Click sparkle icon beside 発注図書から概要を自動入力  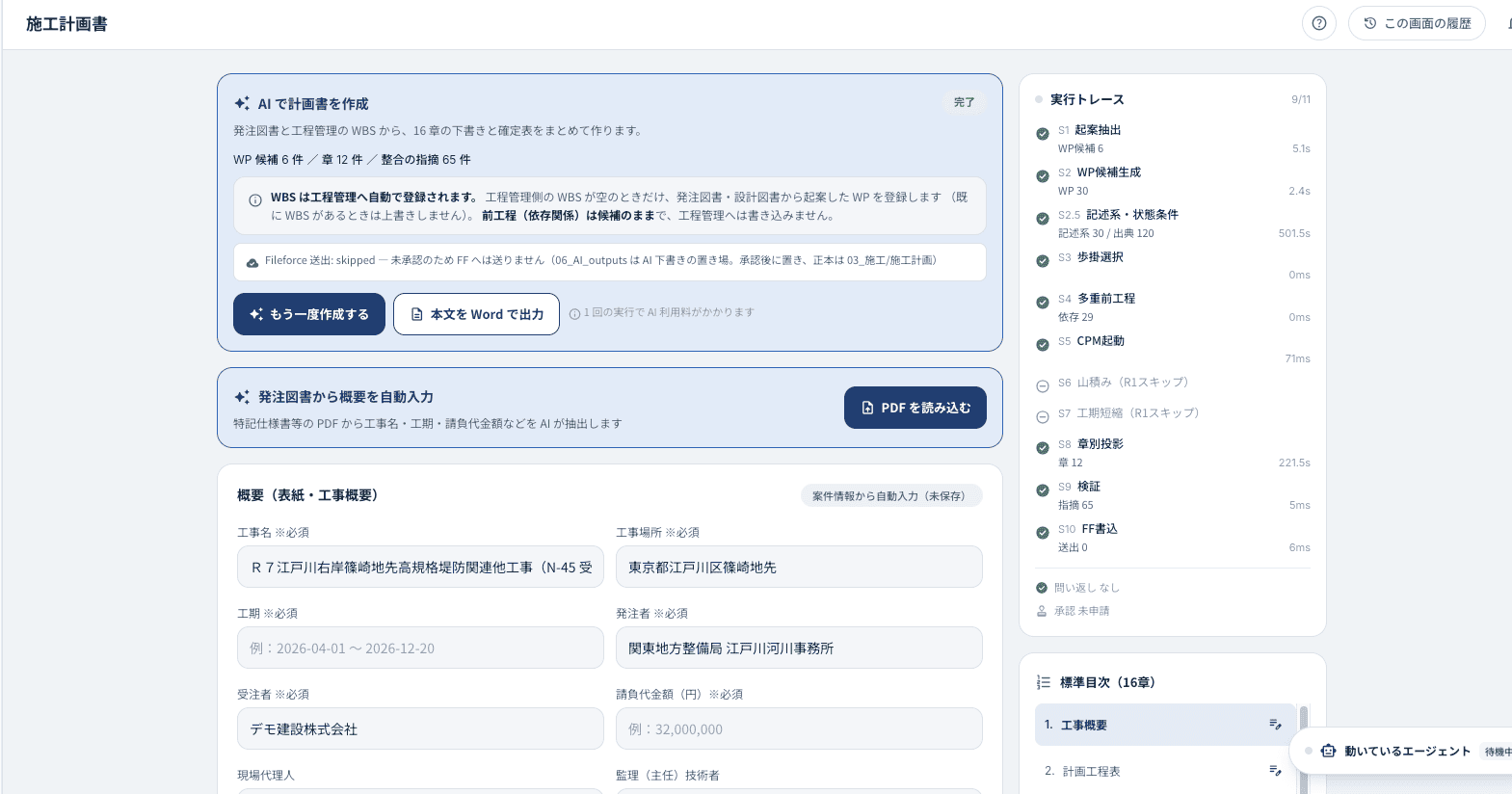click(x=242, y=396)
